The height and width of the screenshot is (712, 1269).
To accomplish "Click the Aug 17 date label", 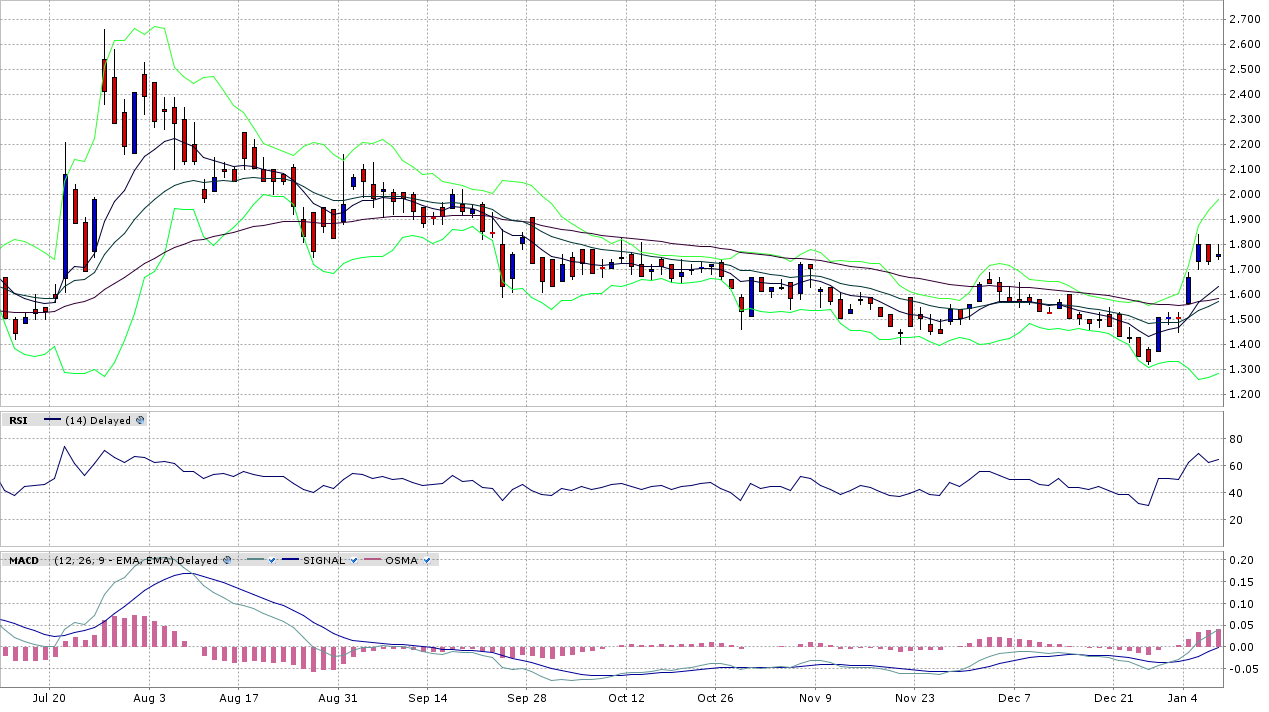I will (240, 697).
